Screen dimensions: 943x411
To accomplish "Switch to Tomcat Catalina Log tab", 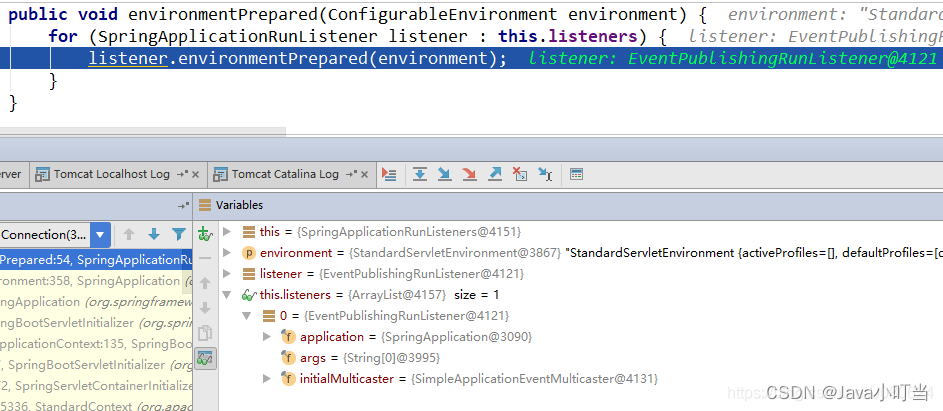I will tap(293, 175).
